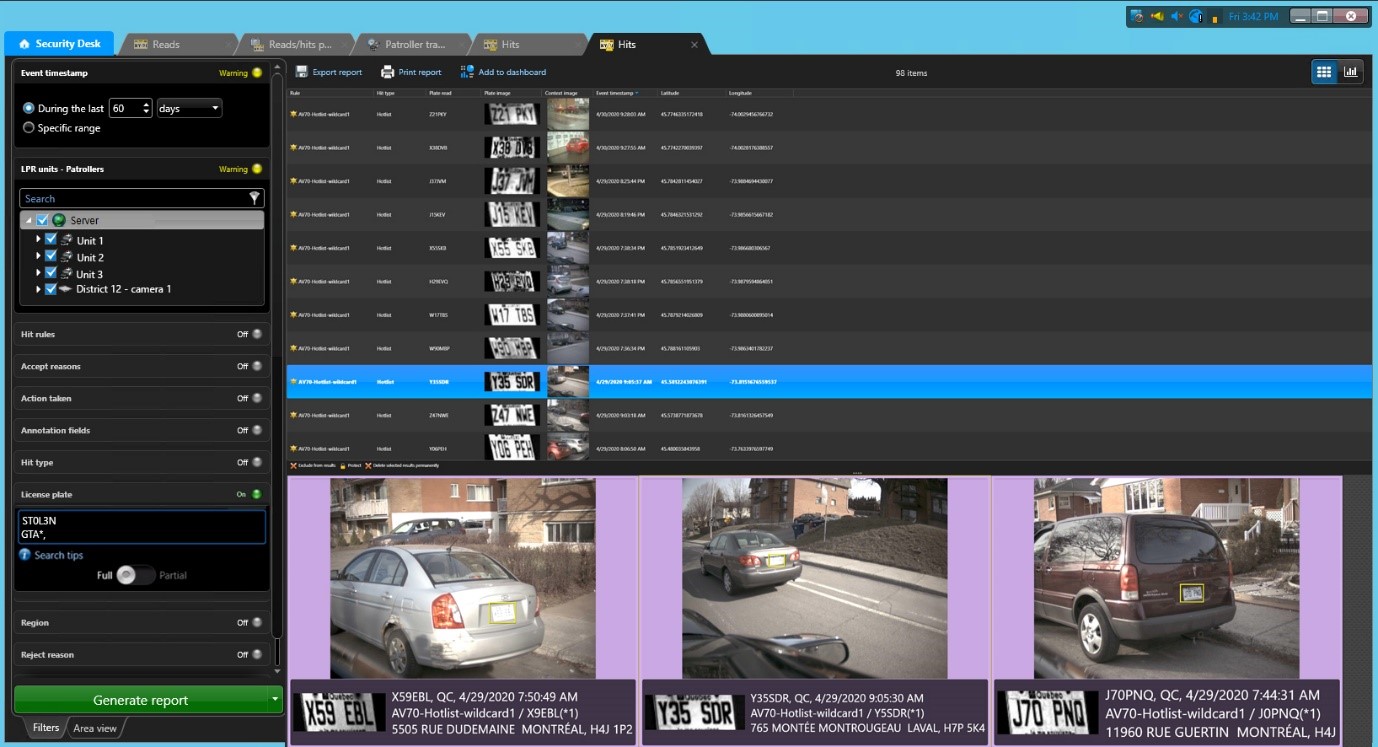
Task: Open the Area view tab
Action: [x=95, y=728]
